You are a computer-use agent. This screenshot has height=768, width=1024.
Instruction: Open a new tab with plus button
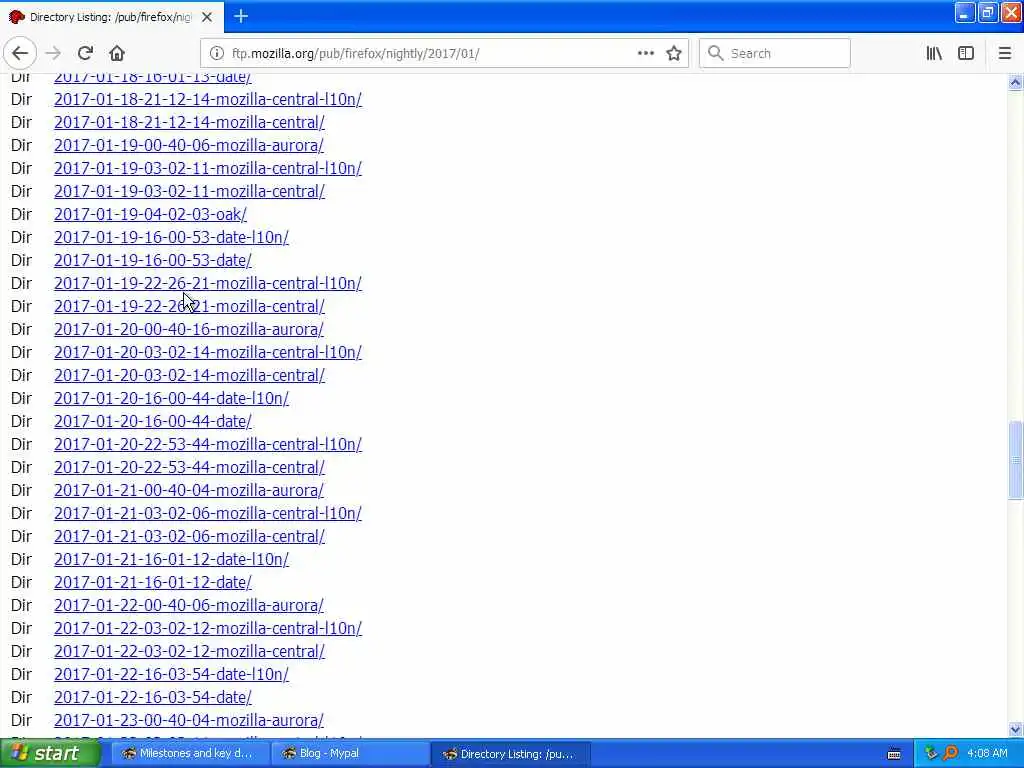pos(241,16)
